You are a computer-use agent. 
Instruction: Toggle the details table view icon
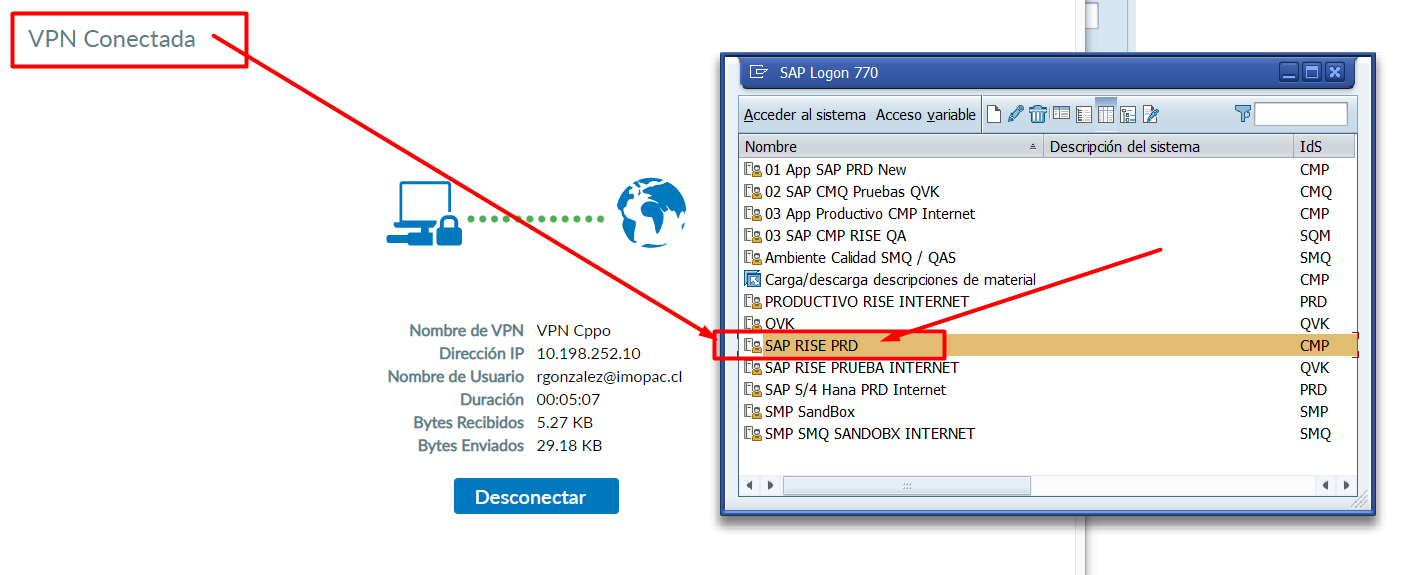pyautogui.click(x=1106, y=114)
